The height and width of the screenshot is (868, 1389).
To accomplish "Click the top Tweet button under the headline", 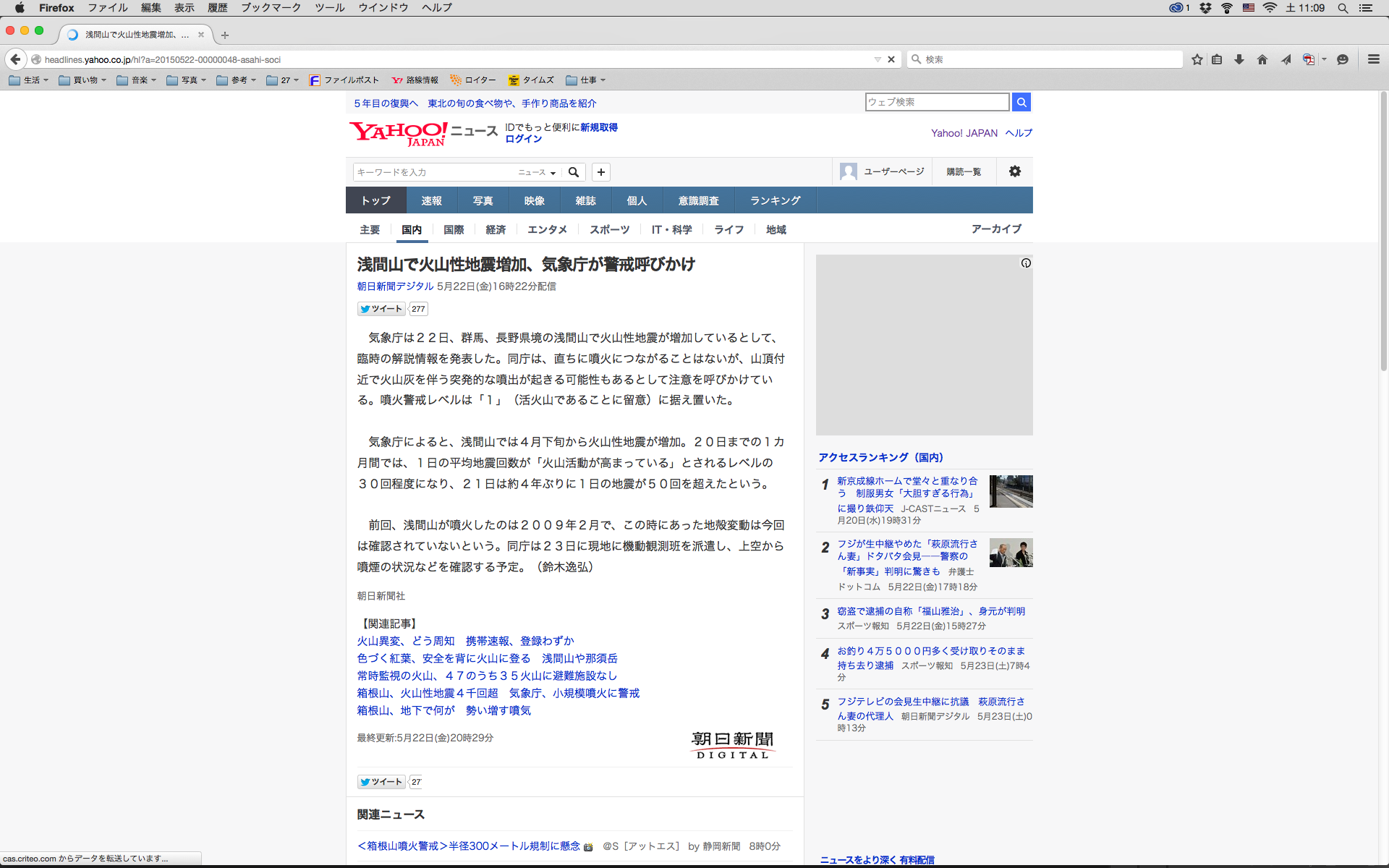I will [x=381, y=309].
